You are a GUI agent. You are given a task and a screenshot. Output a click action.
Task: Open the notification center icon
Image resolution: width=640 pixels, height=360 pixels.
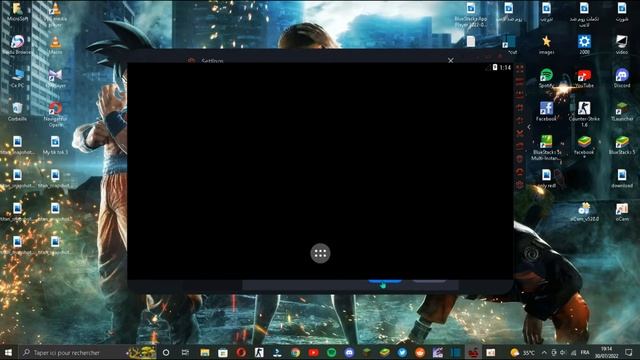(x=629, y=353)
